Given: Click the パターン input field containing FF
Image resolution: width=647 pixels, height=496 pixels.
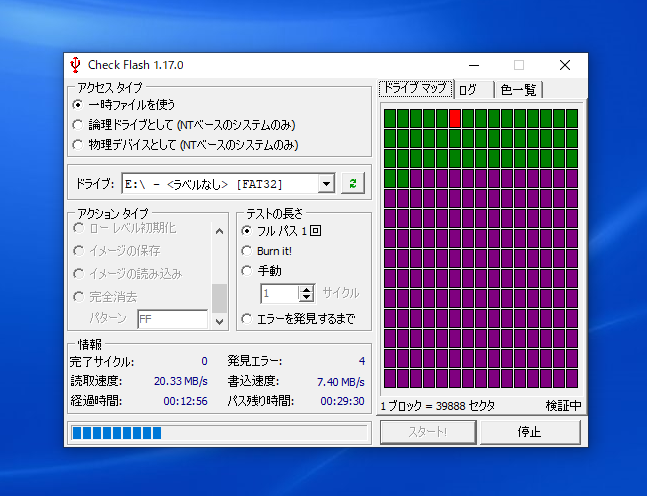Looking at the screenshot, I should click(x=172, y=319).
